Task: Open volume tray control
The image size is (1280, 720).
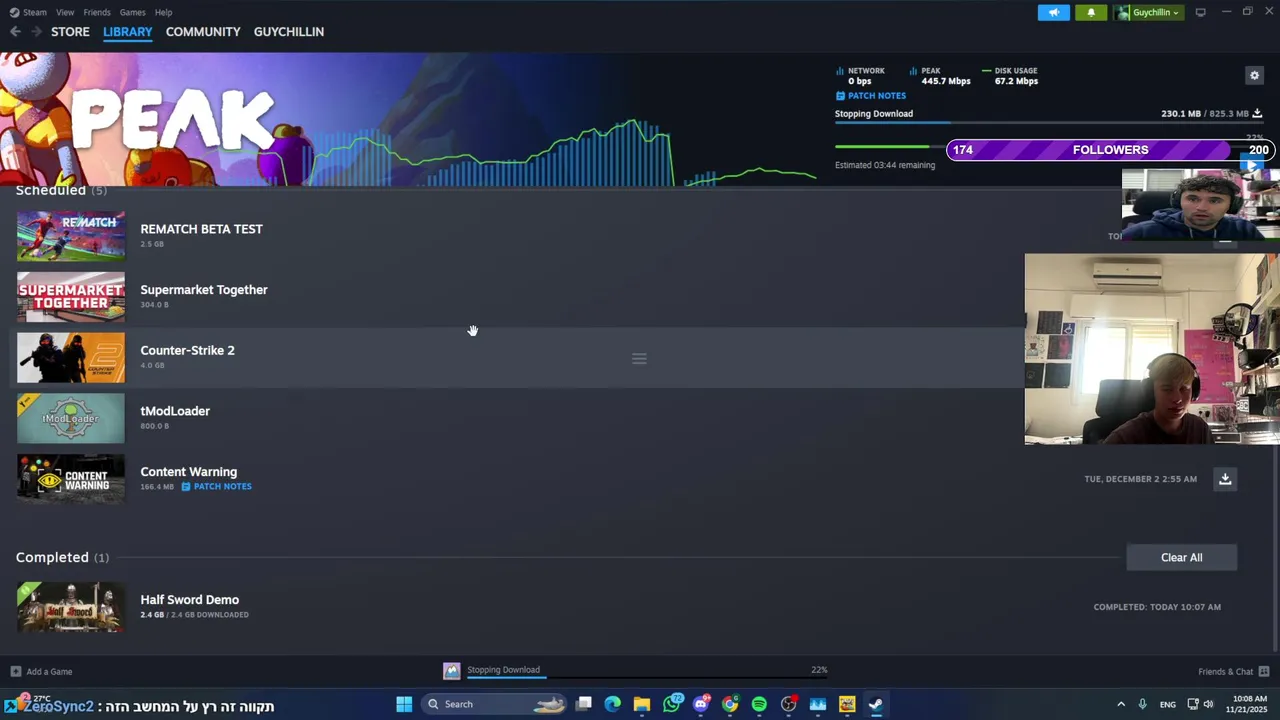Action: 1208,704
